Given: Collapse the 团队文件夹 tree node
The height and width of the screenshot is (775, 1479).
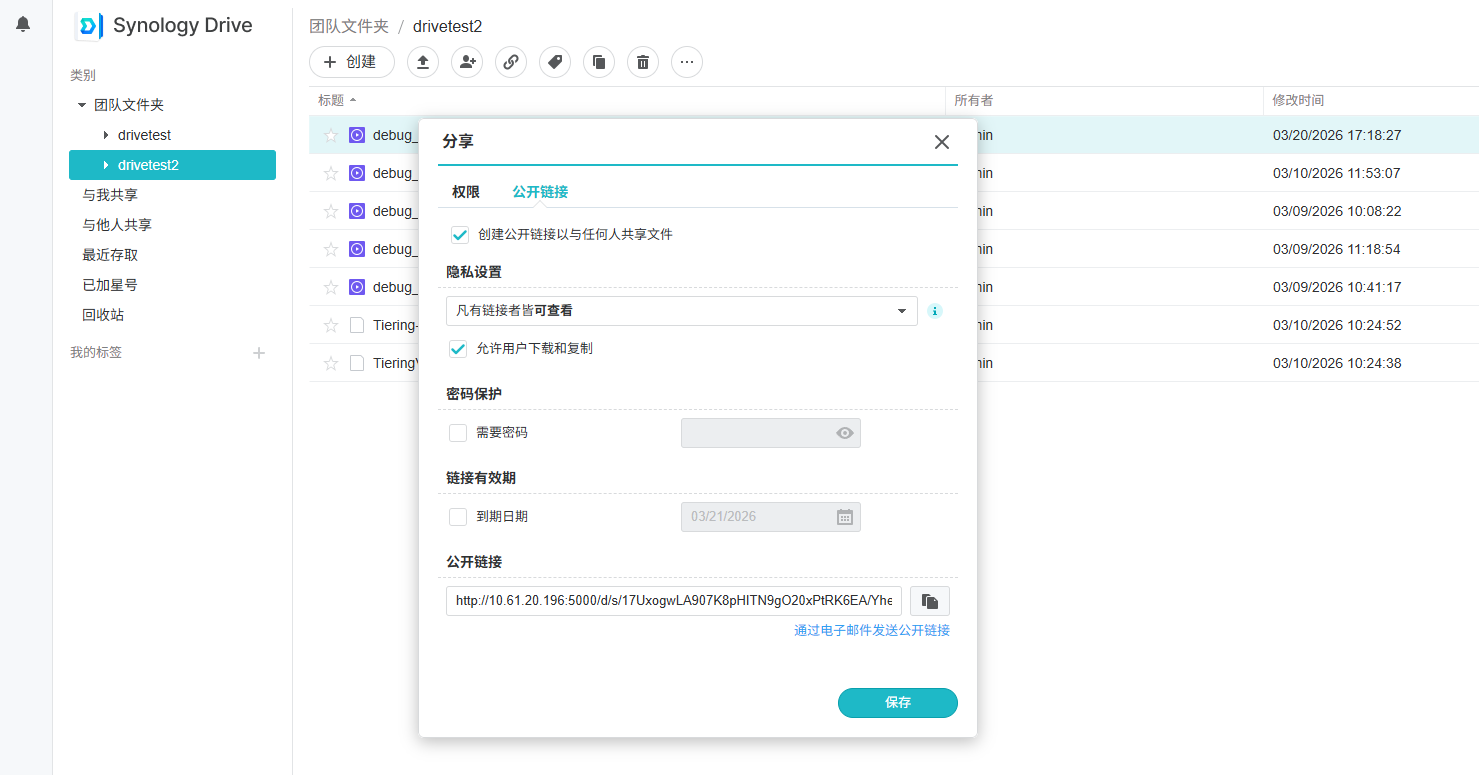Looking at the screenshot, I should [x=82, y=105].
